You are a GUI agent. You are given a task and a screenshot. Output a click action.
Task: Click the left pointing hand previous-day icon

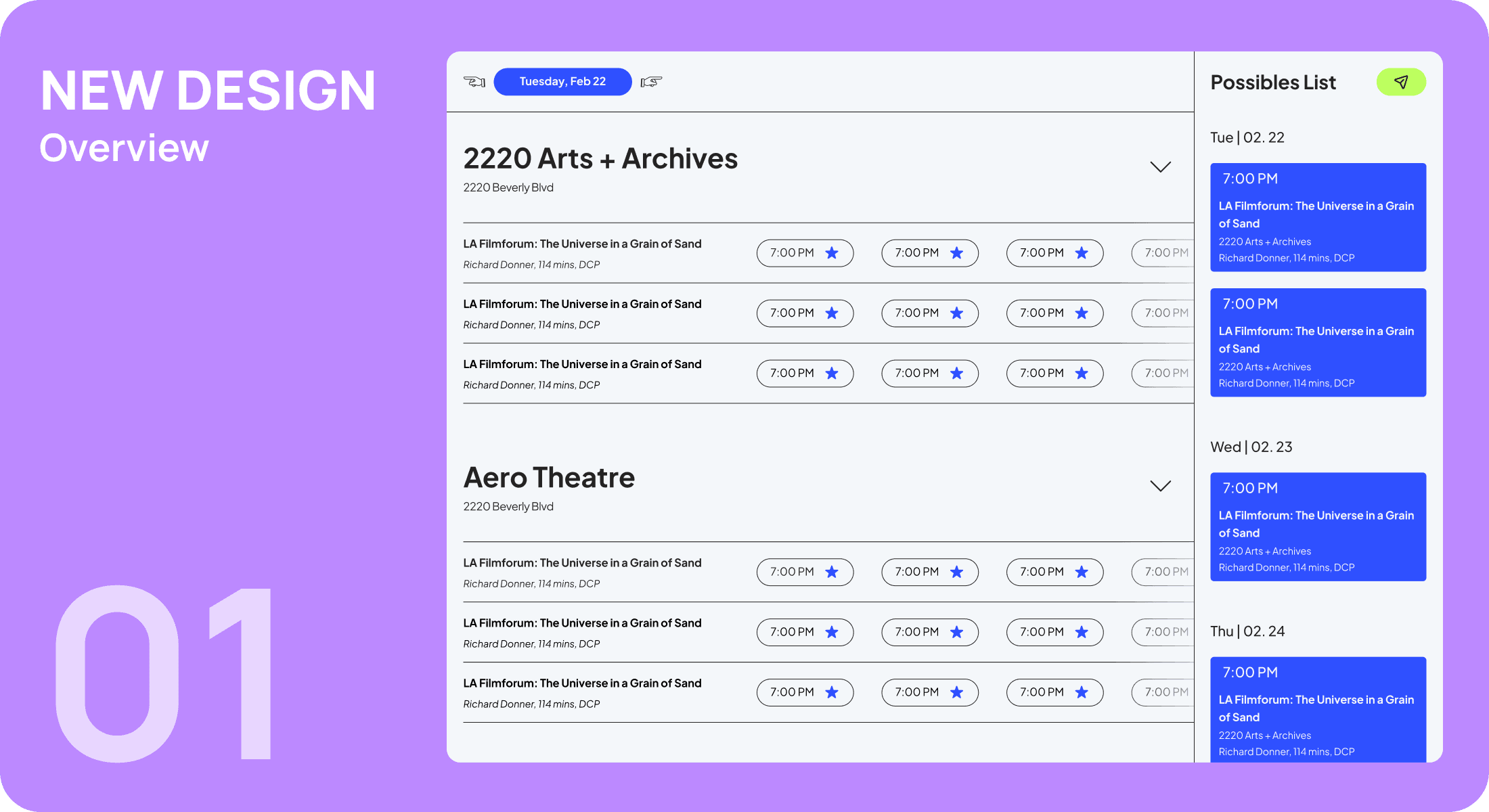pos(474,82)
